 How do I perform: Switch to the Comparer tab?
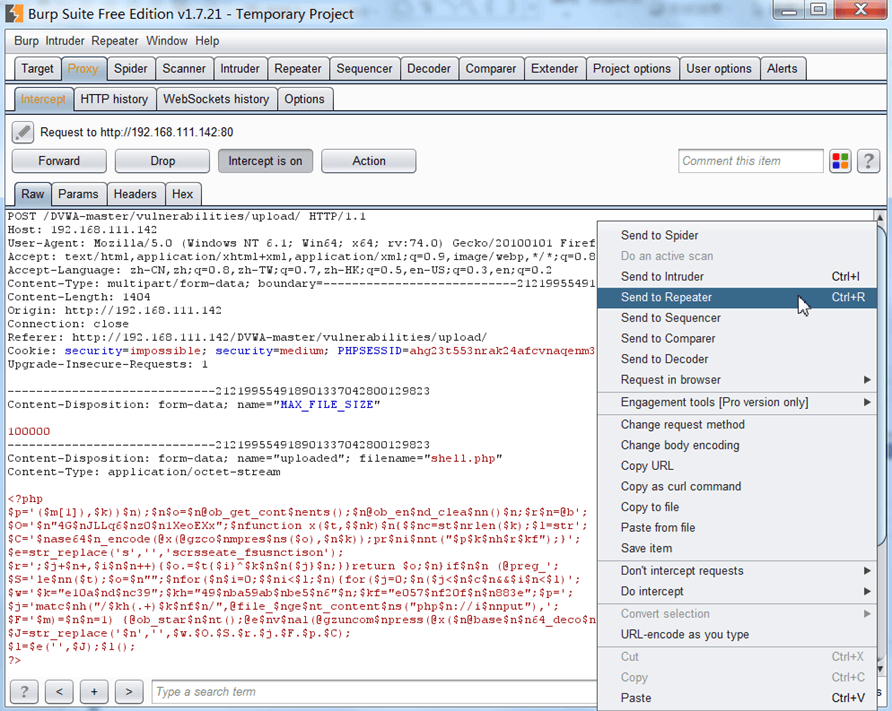[x=490, y=69]
